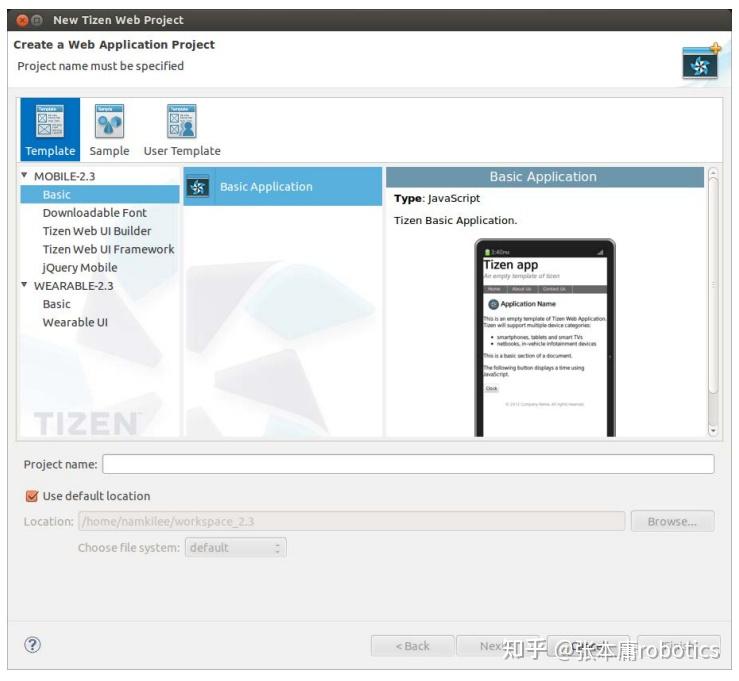Click the Basic Application description header
This screenshot has height=681, width=739.
(x=545, y=177)
